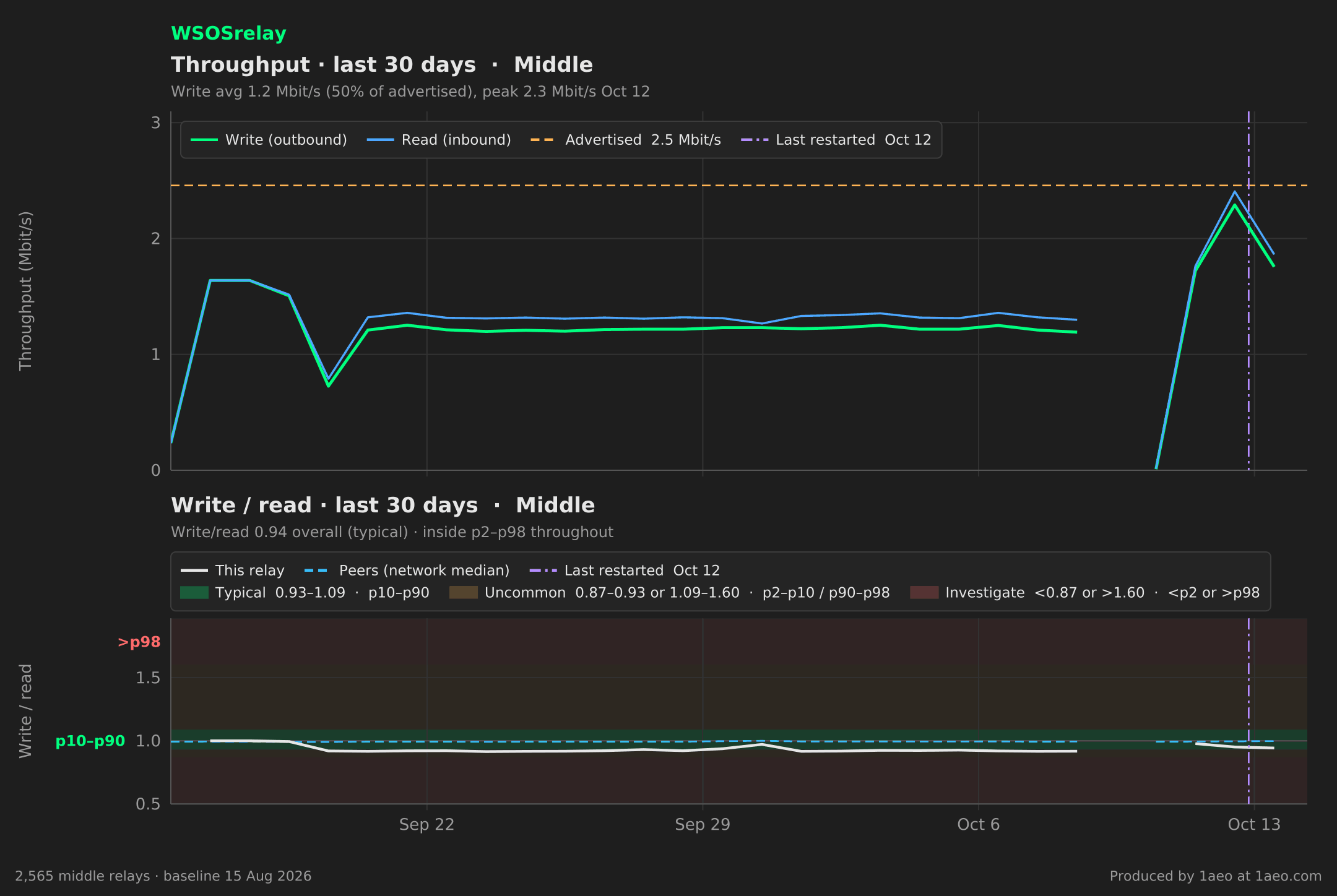
Task: Click 'Produced by 1aeo at 1aeo.com' footer
Action: [1216, 876]
